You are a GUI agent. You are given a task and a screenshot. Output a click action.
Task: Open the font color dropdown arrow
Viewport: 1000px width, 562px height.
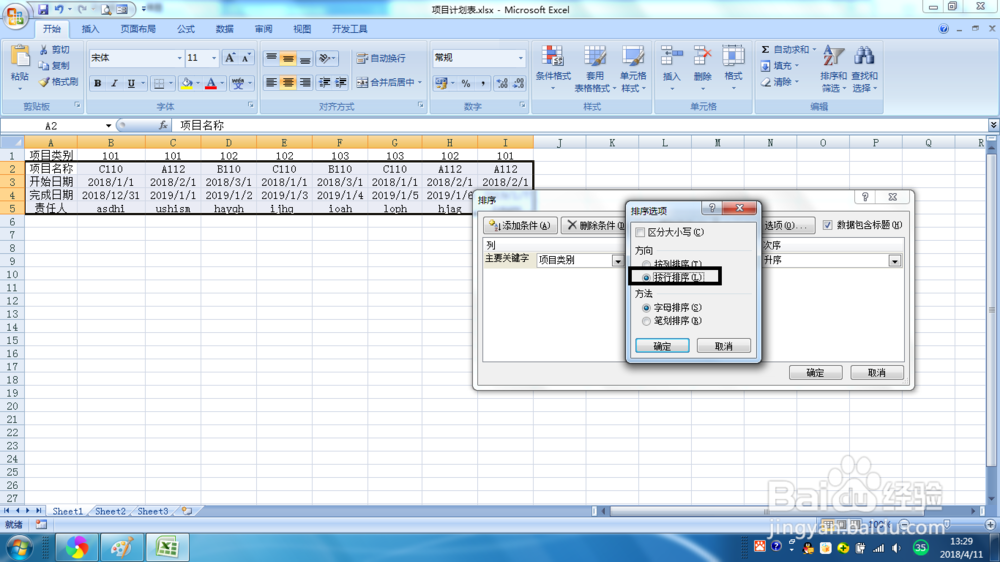point(222,84)
